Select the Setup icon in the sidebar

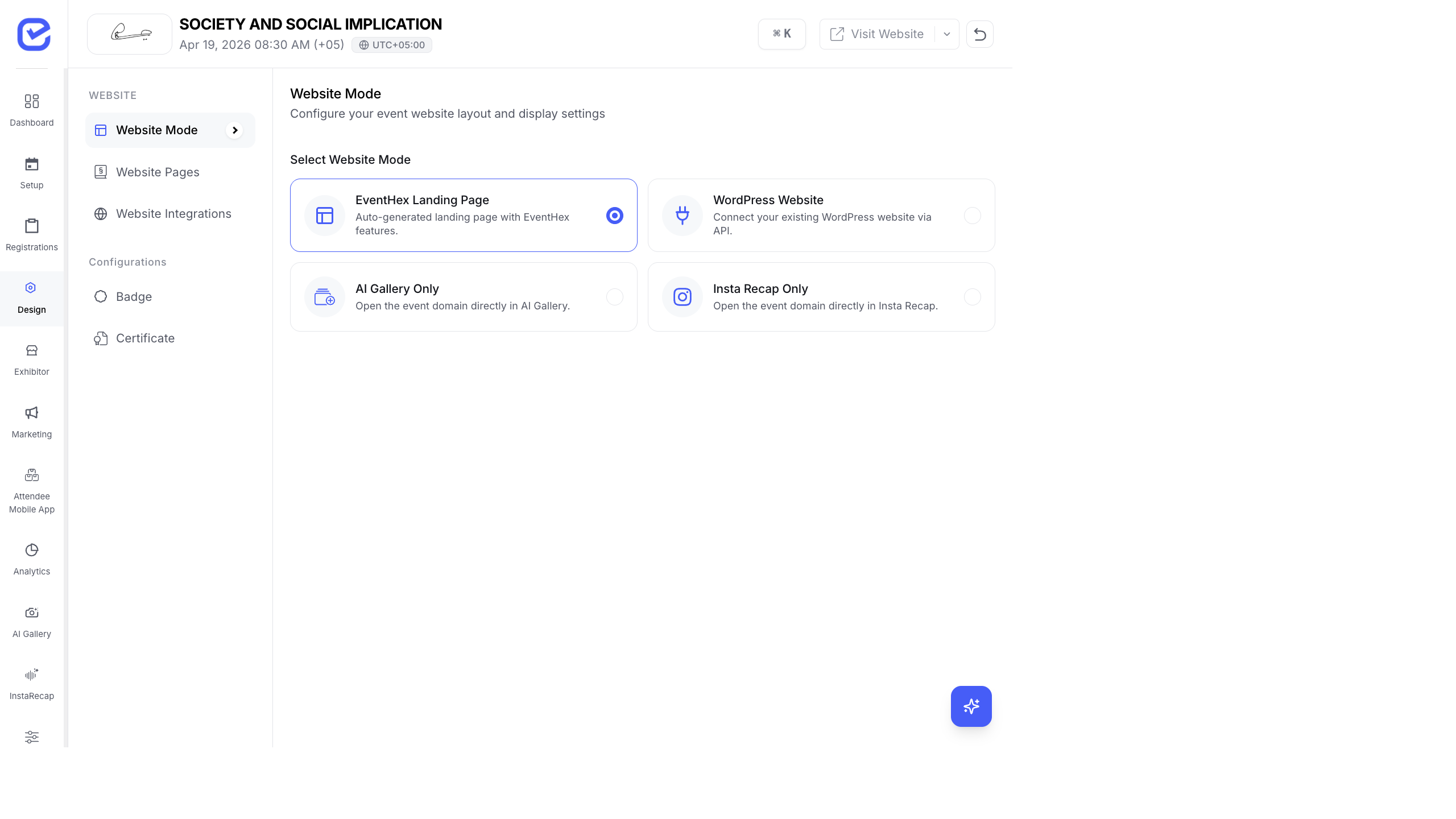[x=31, y=171]
